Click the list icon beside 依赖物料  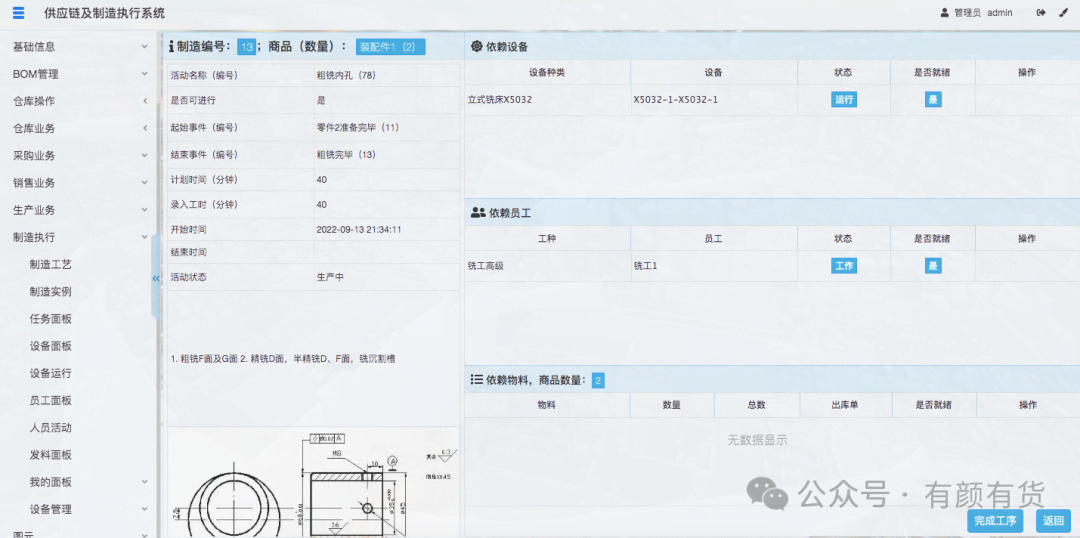[x=477, y=380]
